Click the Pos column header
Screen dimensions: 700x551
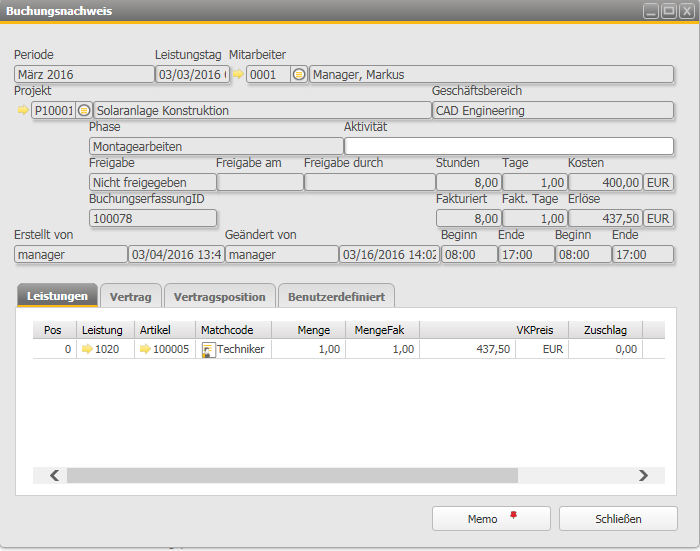pos(54,330)
